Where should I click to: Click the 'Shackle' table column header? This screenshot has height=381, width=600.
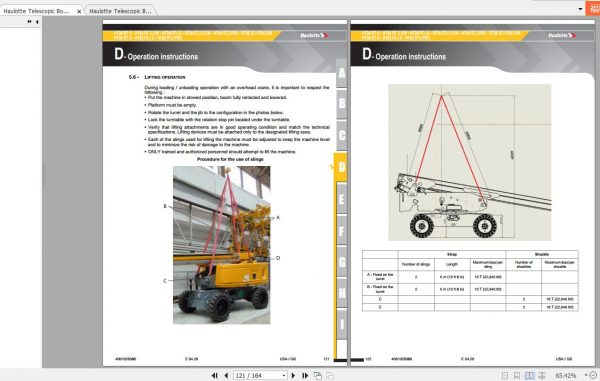(x=542, y=254)
